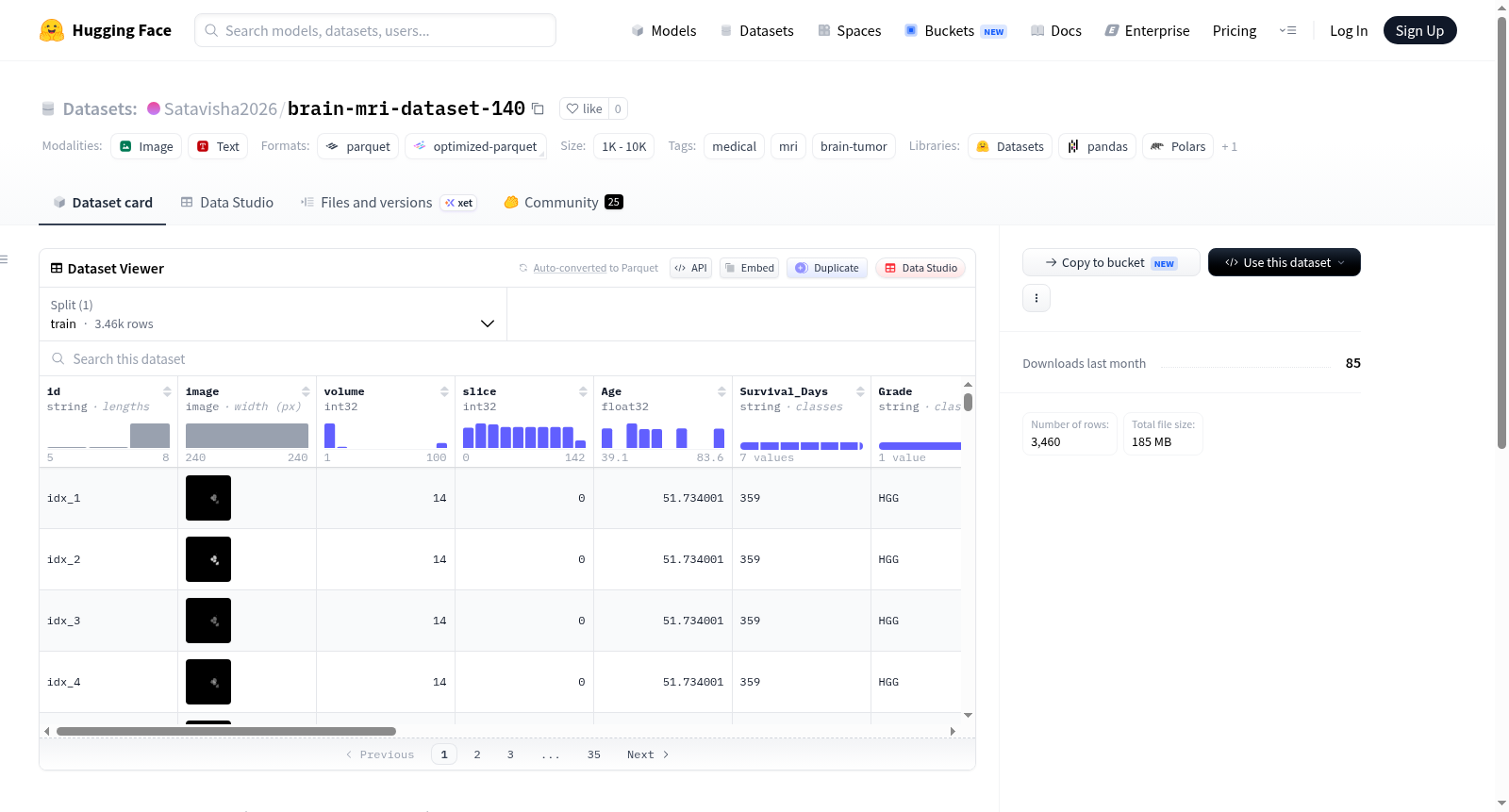Open the Image modality tag
This screenshot has height=812, width=1509.
tap(146, 146)
